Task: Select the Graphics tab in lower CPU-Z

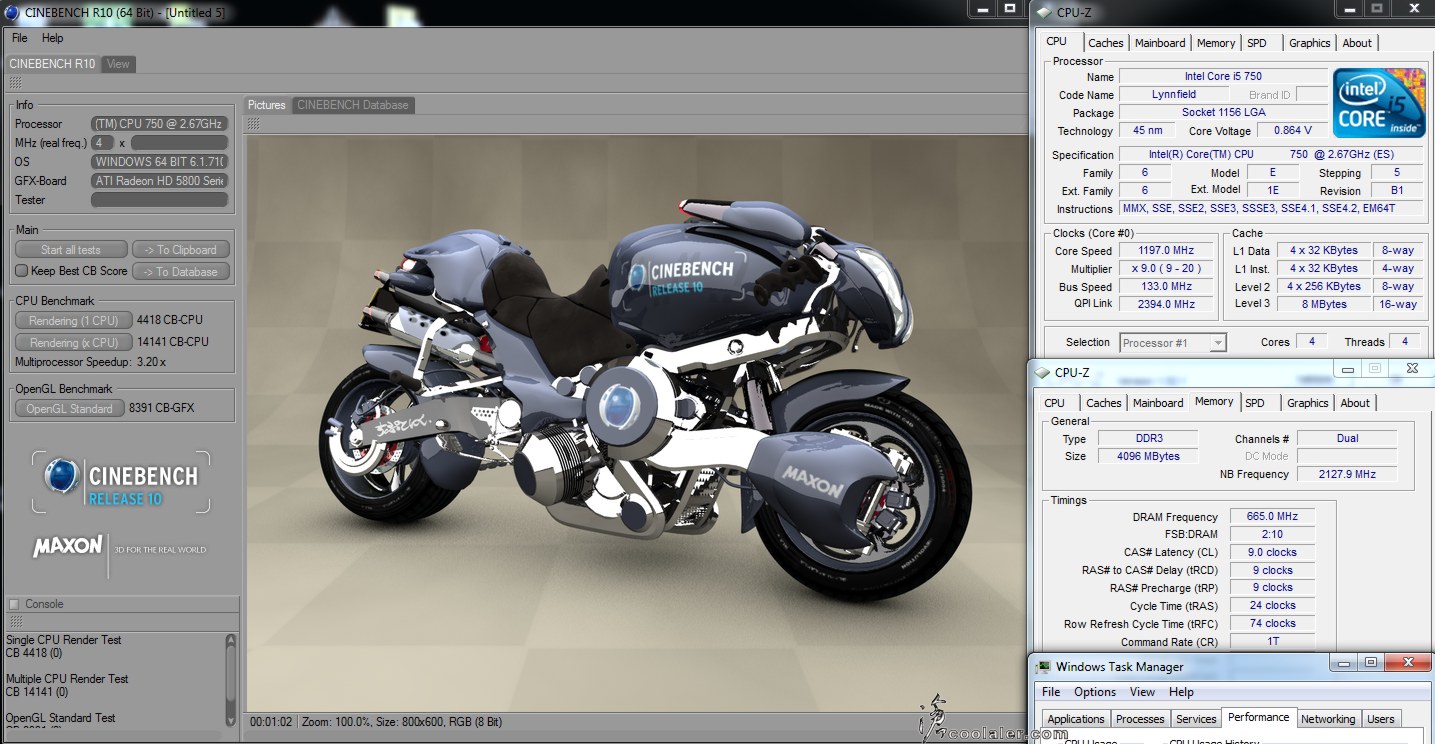Action: point(1308,403)
